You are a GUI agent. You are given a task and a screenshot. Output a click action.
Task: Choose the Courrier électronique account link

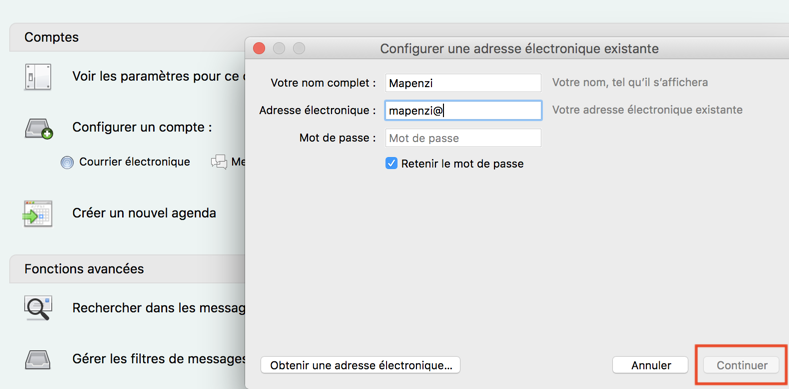tap(135, 162)
